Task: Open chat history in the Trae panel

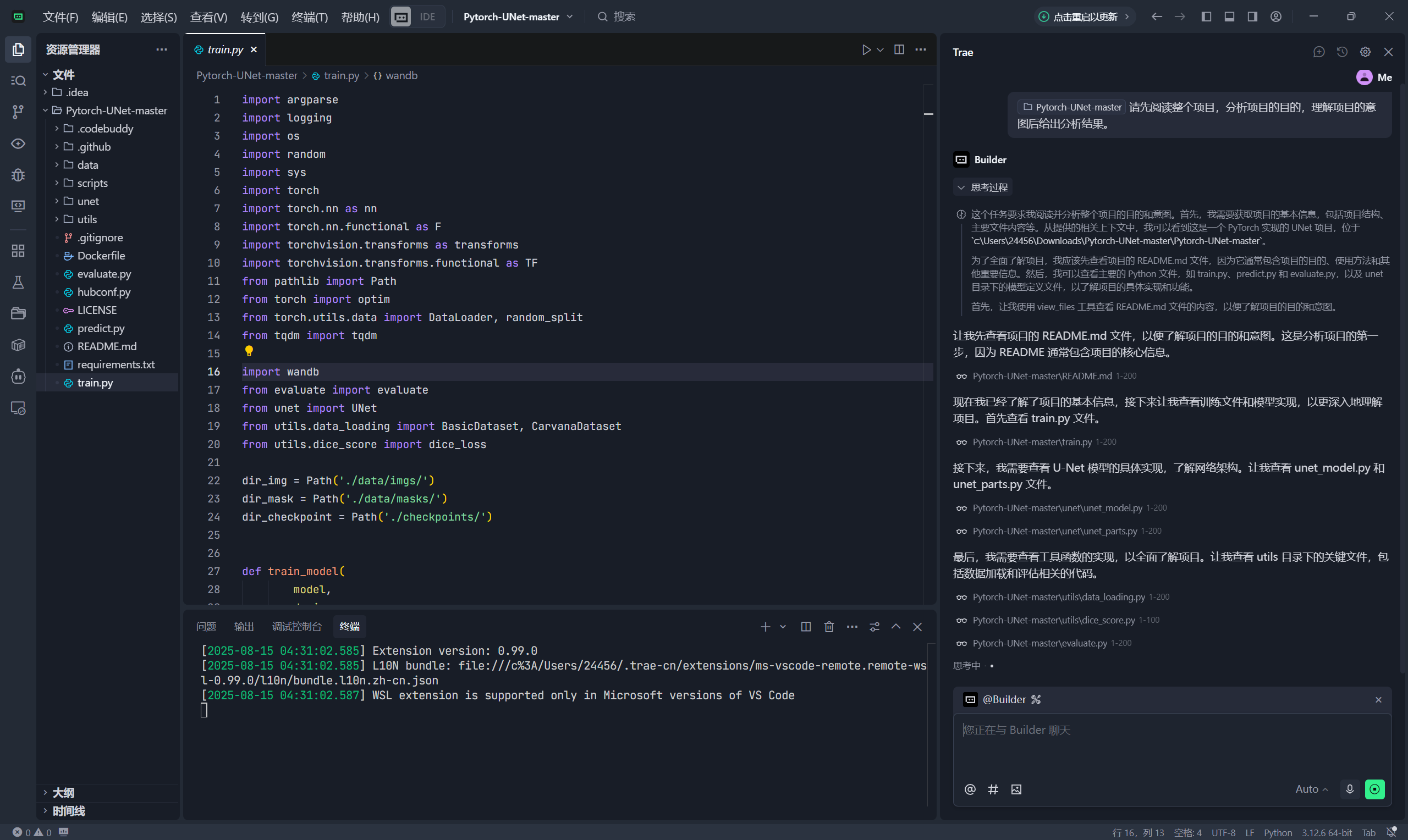Action: [x=1342, y=52]
